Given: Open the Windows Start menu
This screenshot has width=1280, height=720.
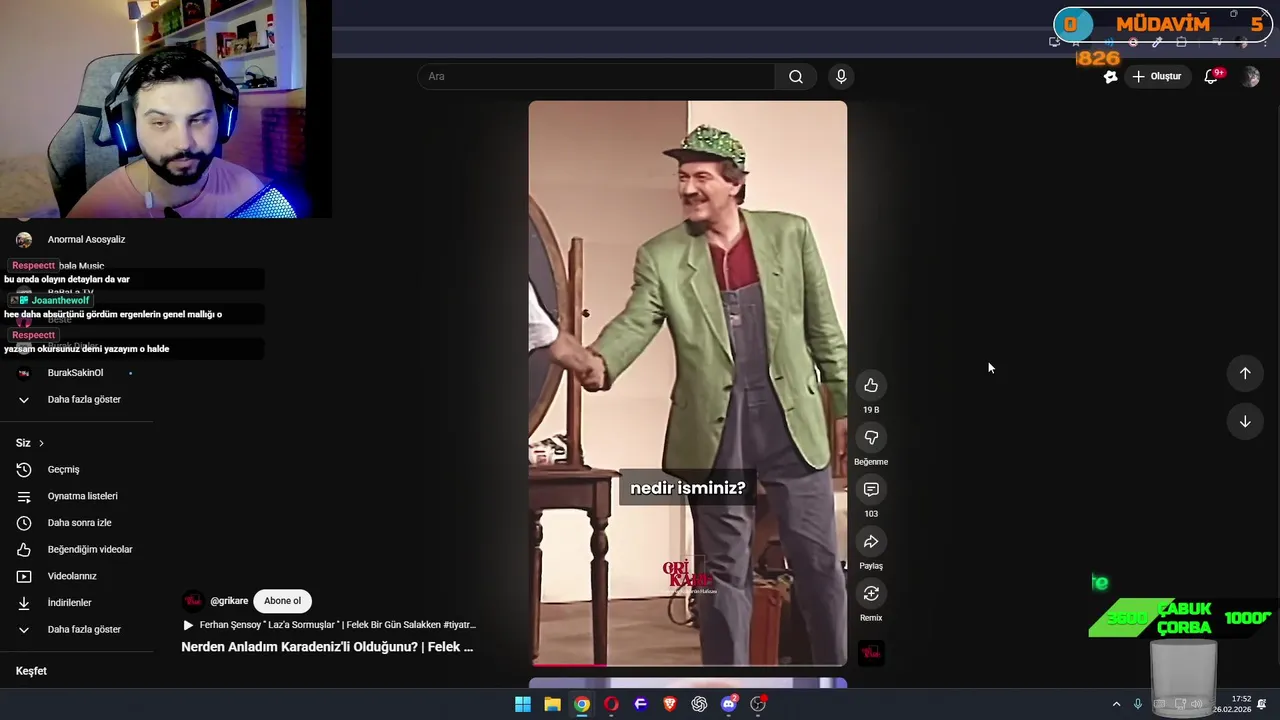Looking at the screenshot, I should pyautogui.click(x=523, y=704).
